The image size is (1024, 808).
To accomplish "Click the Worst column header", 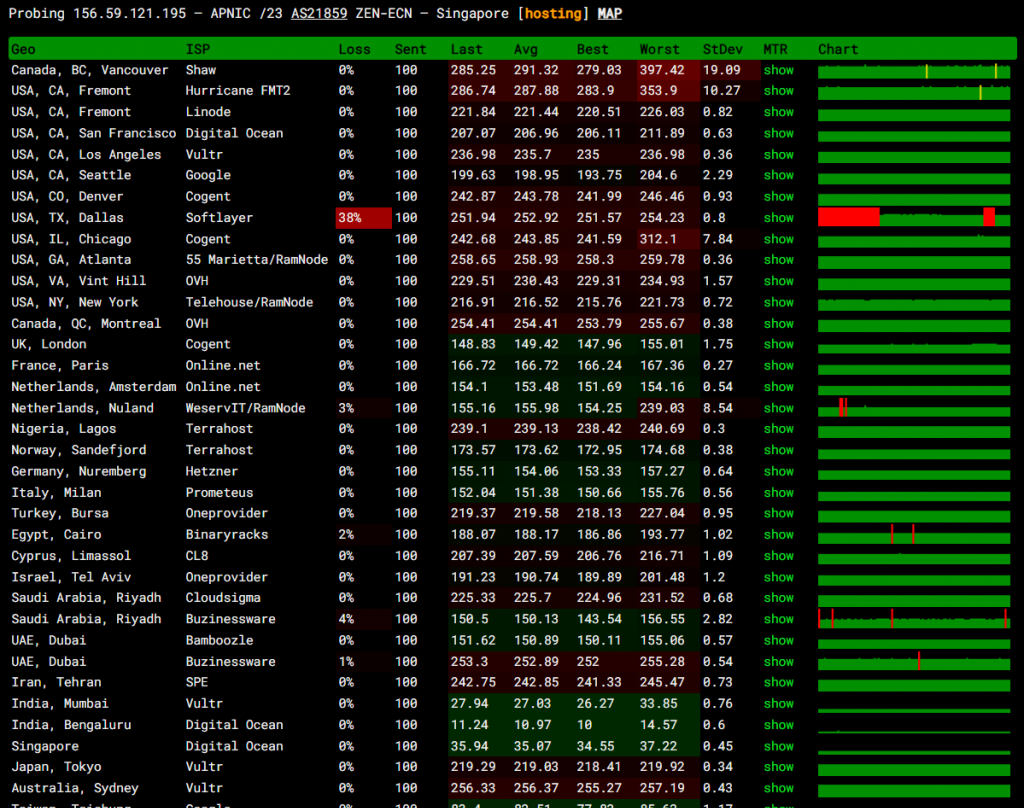I will pos(660,50).
